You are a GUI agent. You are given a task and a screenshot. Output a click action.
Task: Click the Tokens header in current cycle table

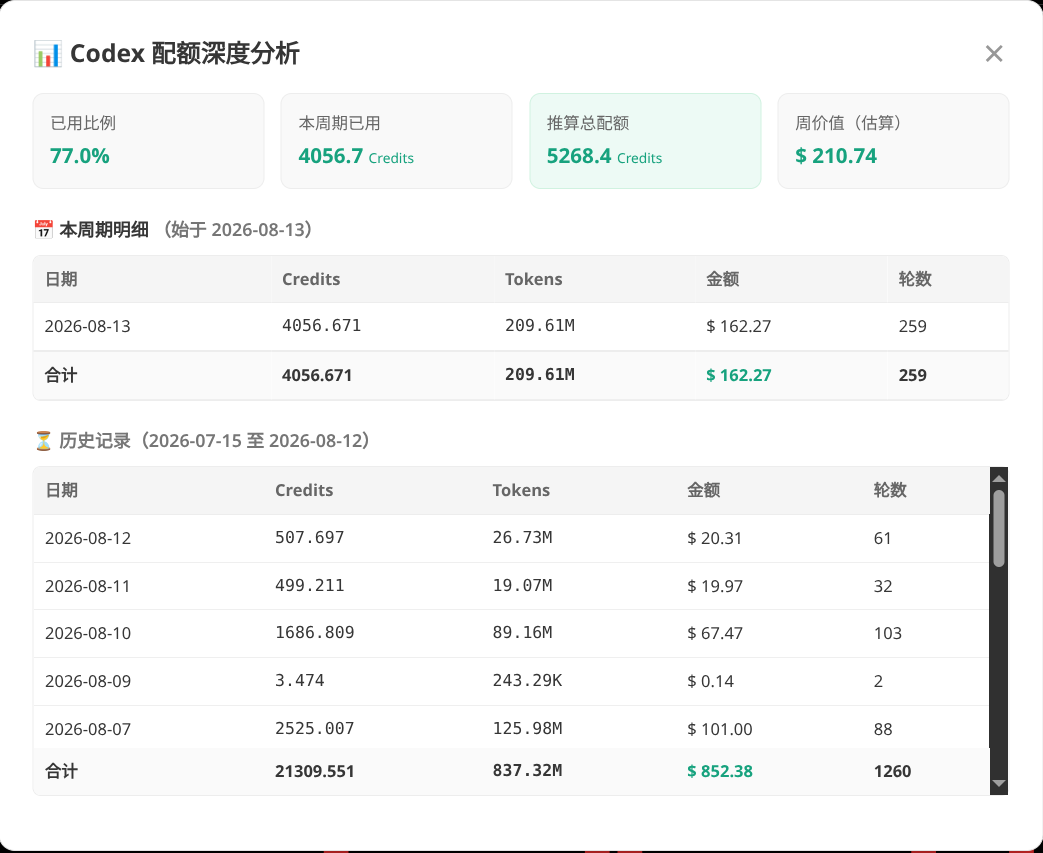coord(533,279)
